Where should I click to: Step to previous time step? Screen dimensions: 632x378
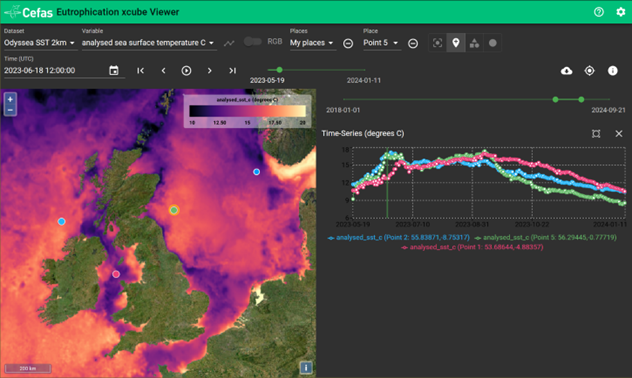click(163, 71)
